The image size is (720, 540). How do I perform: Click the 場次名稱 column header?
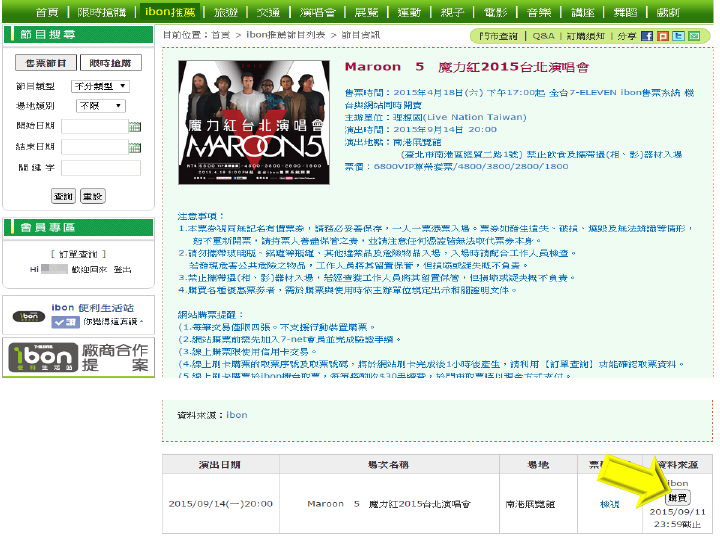tap(389, 465)
